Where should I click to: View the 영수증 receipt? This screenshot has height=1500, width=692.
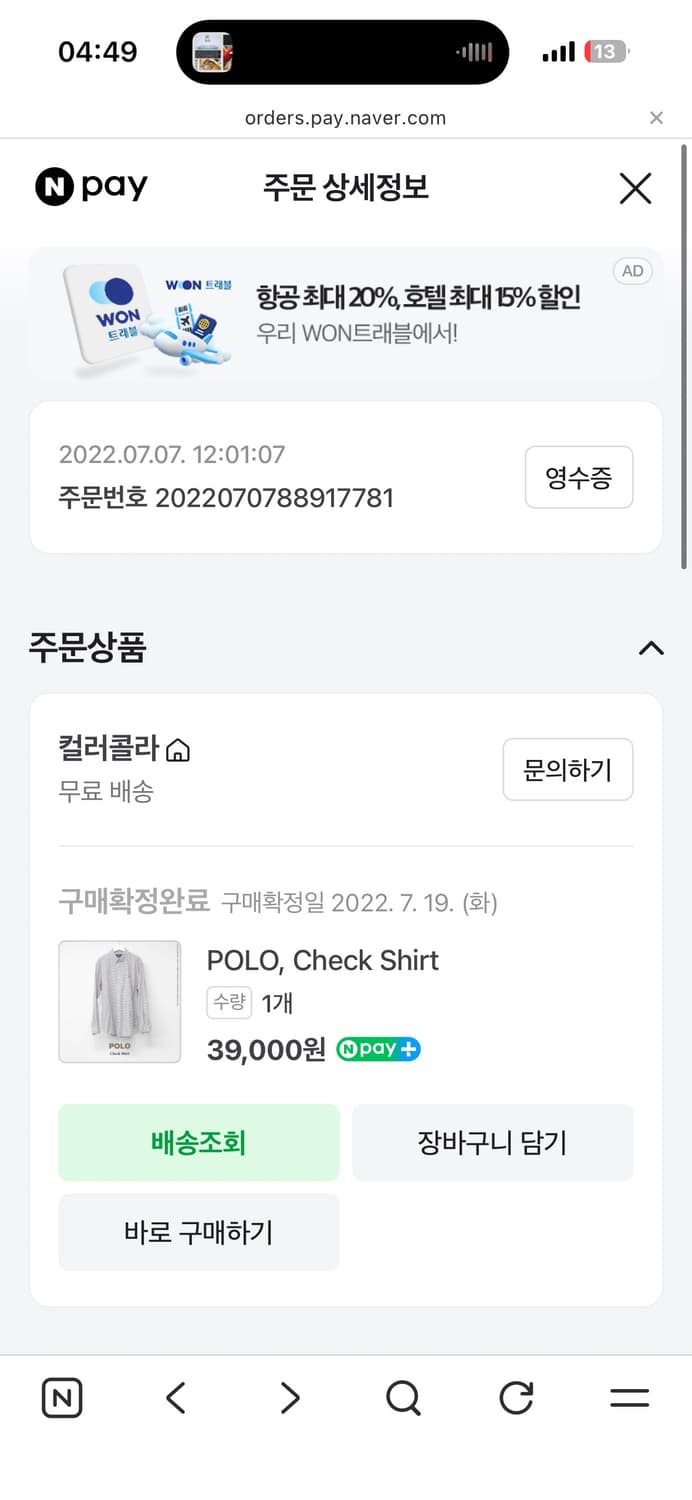click(578, 477)
